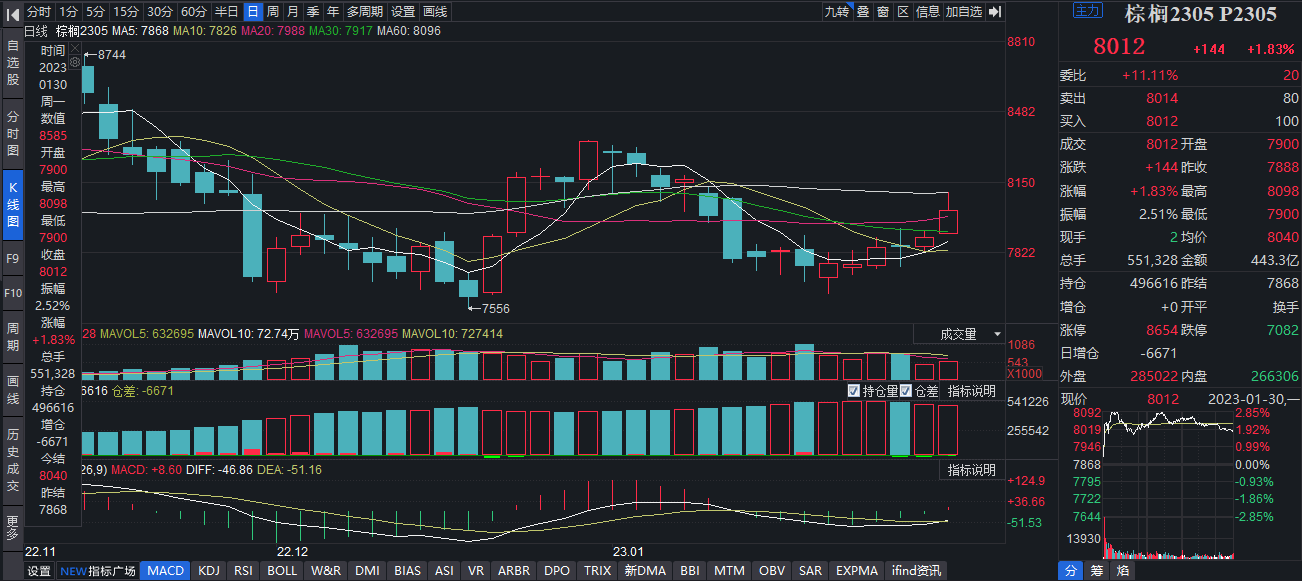The width and height of the screenshot is (1302, 581).
Task: Open the 筹 chip distribution view
Action: [x=1097, y=571]
